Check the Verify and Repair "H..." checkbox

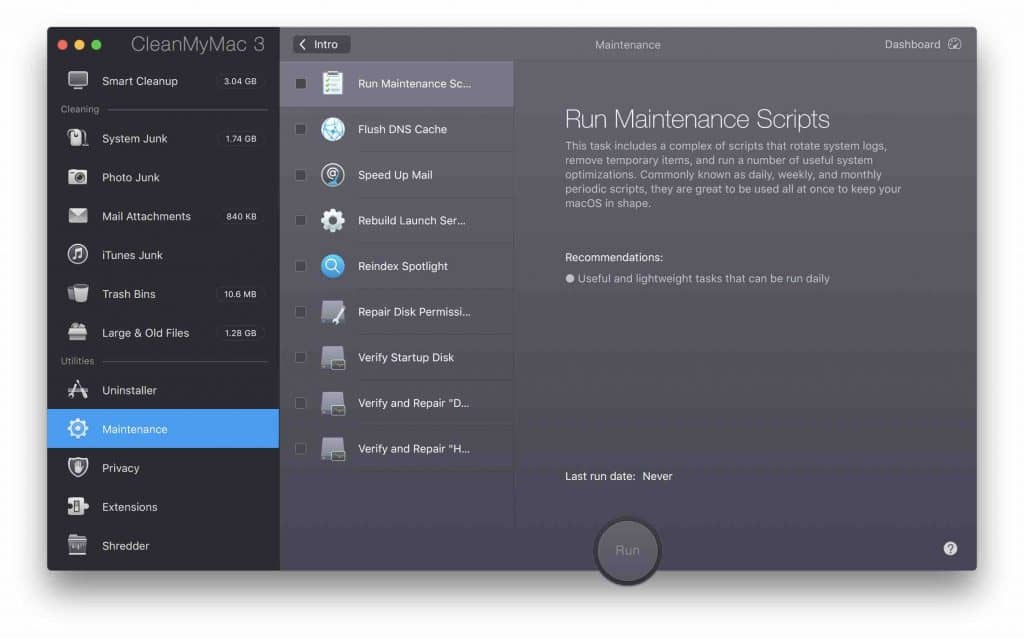pyautogui.click(x=300, y=449)
